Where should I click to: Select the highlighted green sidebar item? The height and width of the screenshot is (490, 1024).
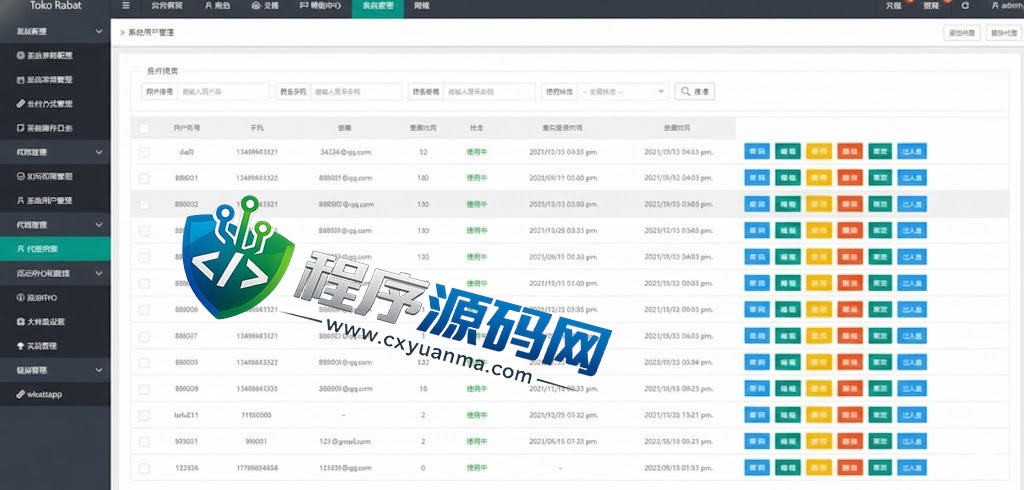point(55,249)
